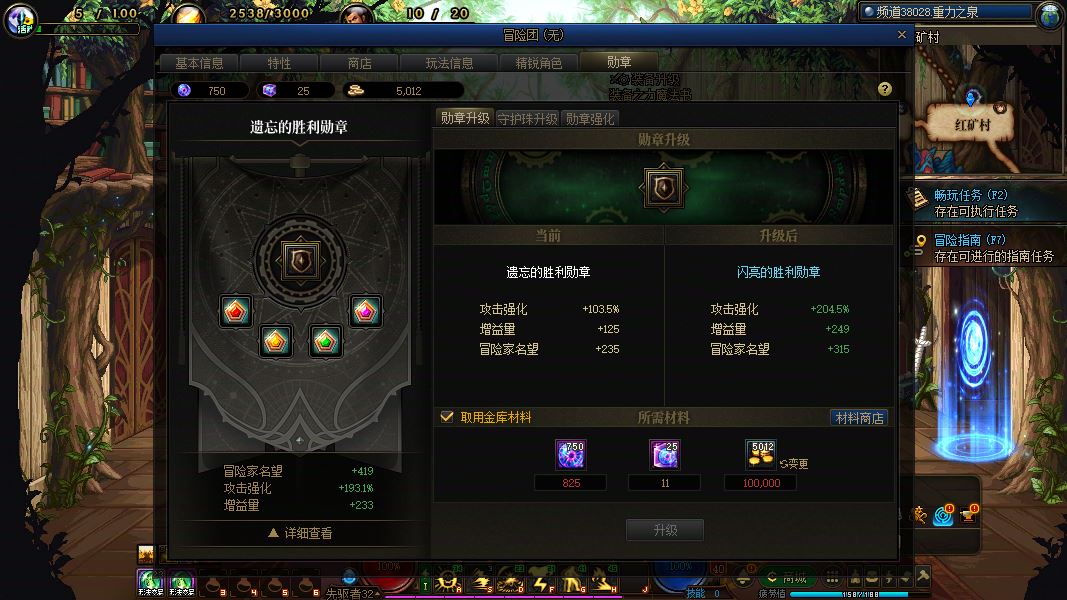Toggle the 取用金库材料 checkbox
The height and width of the screenshot is (600, 1067).
tap(447, 417)
